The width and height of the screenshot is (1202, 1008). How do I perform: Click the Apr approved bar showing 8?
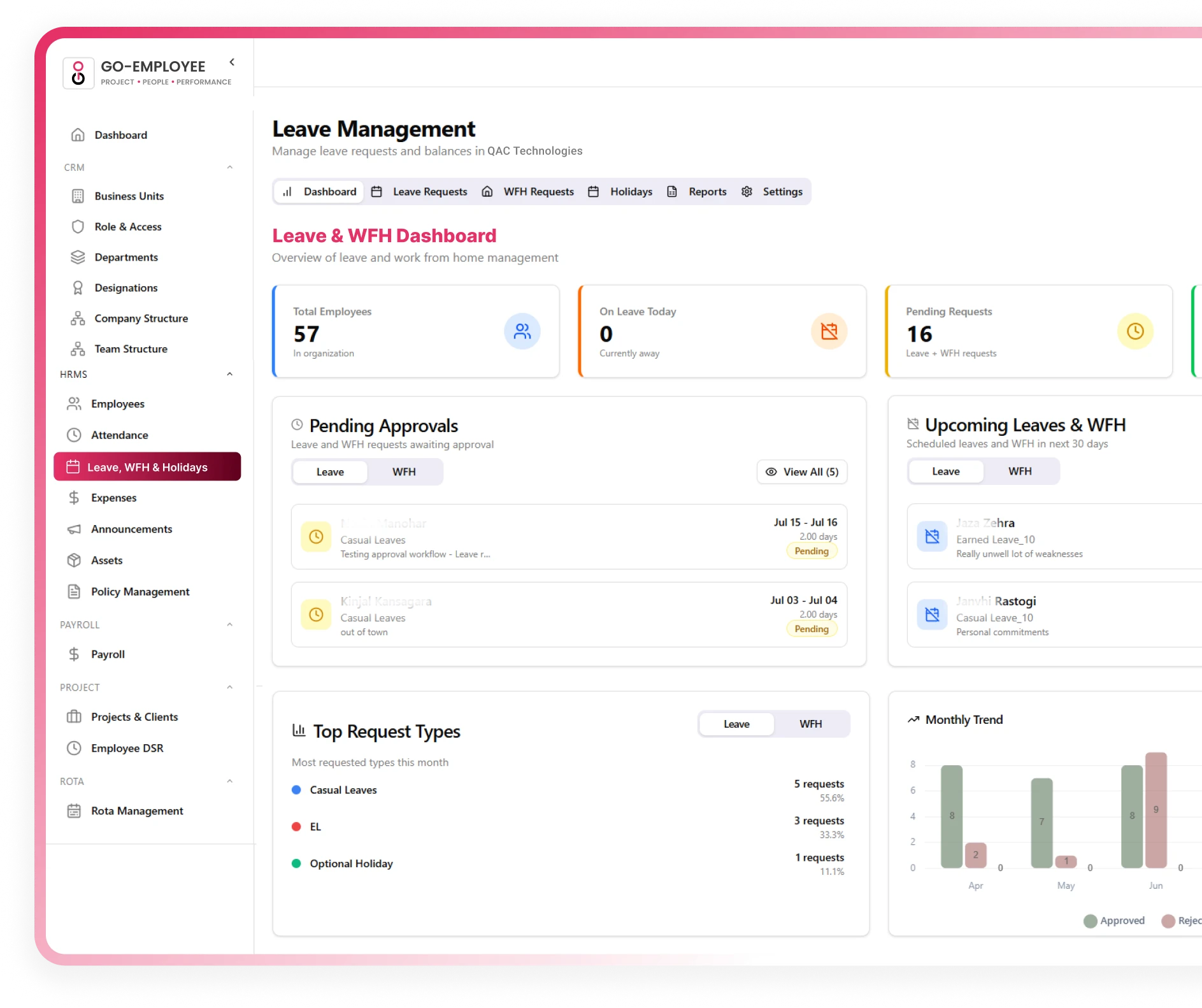(952, 817)
